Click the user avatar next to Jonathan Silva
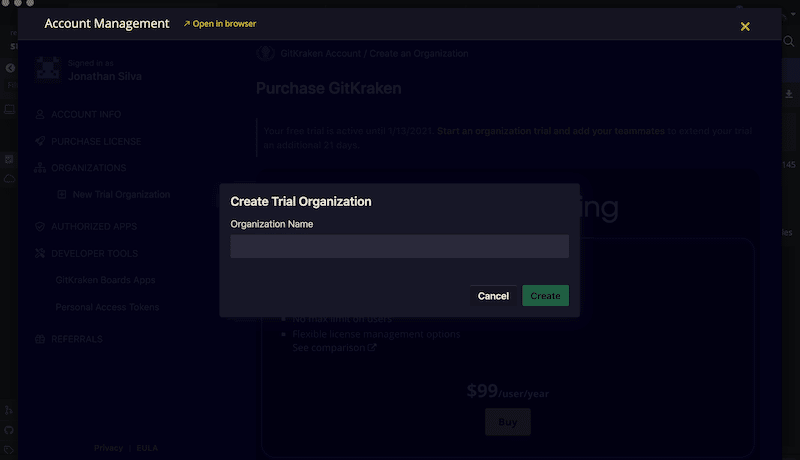 click(47, 68)
